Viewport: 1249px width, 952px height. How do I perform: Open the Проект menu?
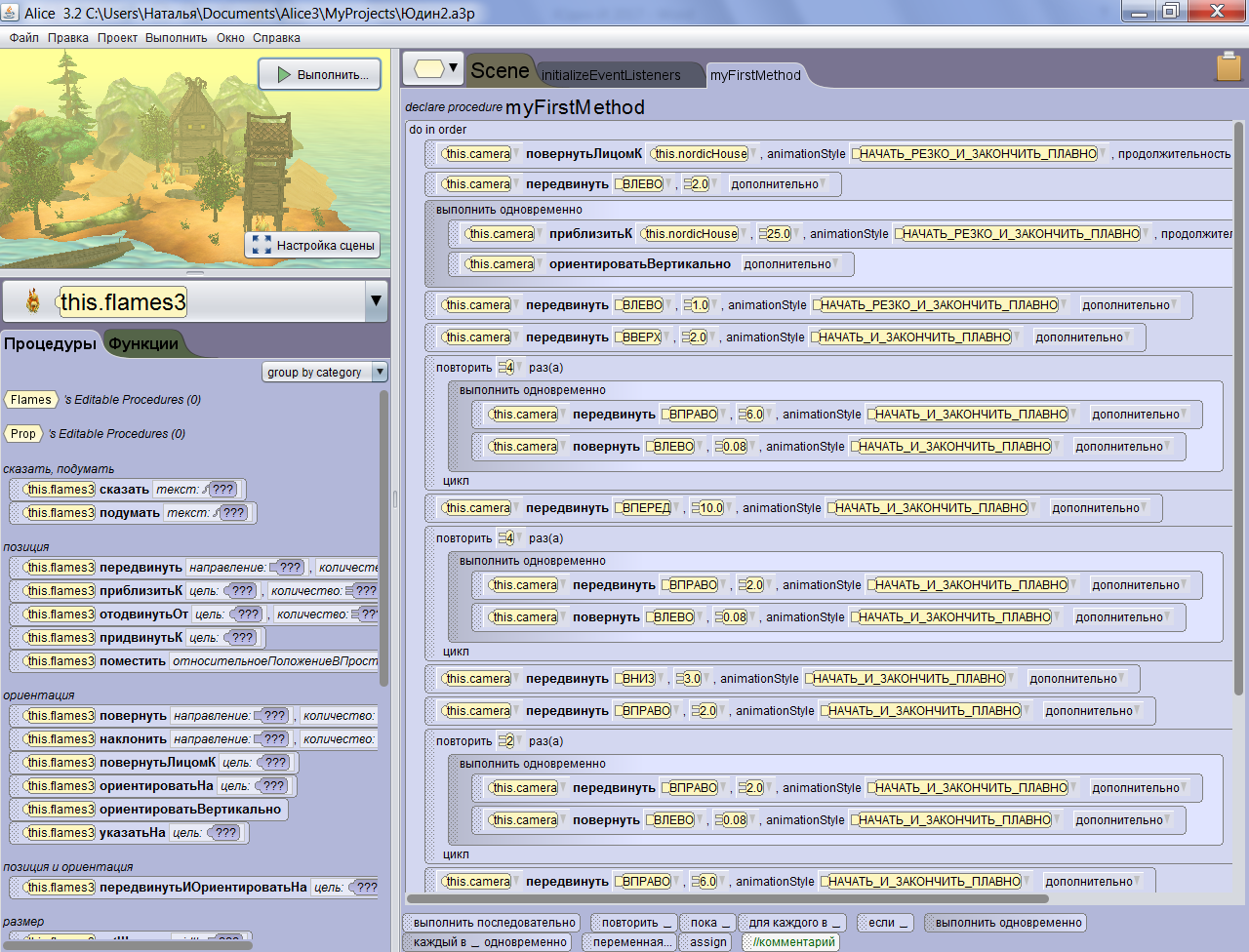point(117,38)
